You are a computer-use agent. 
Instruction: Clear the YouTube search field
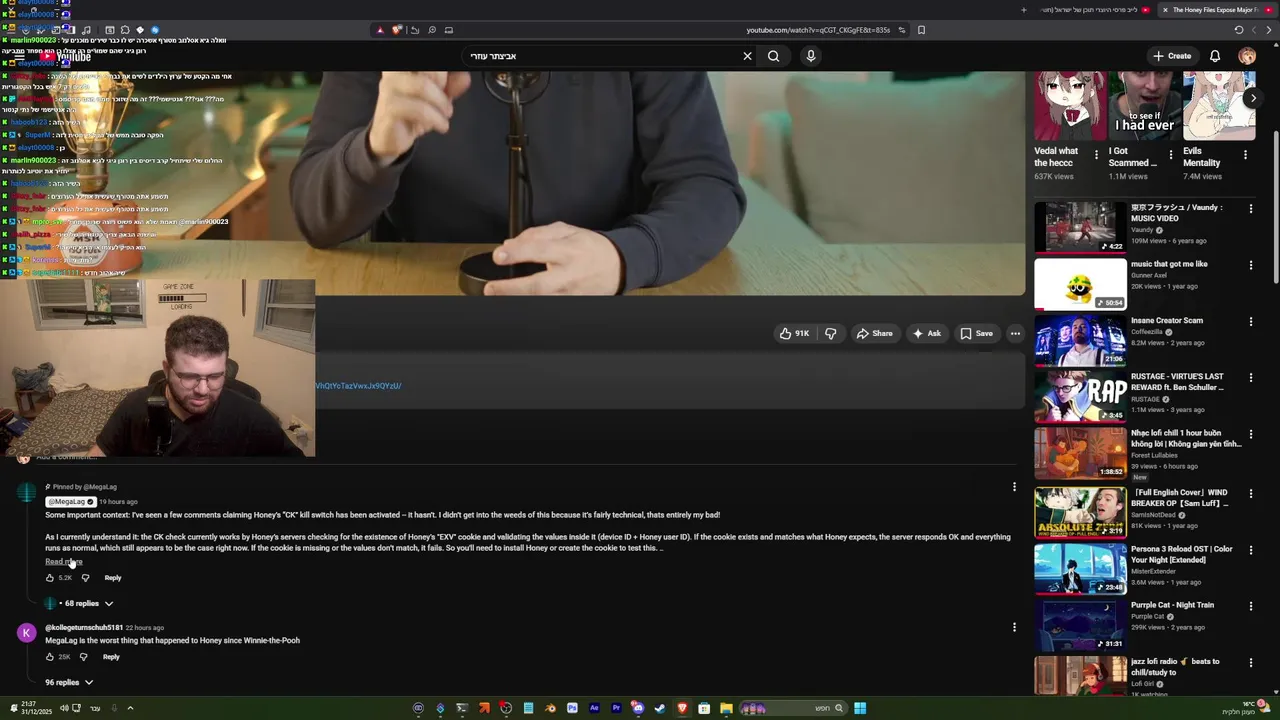[747, 56]
